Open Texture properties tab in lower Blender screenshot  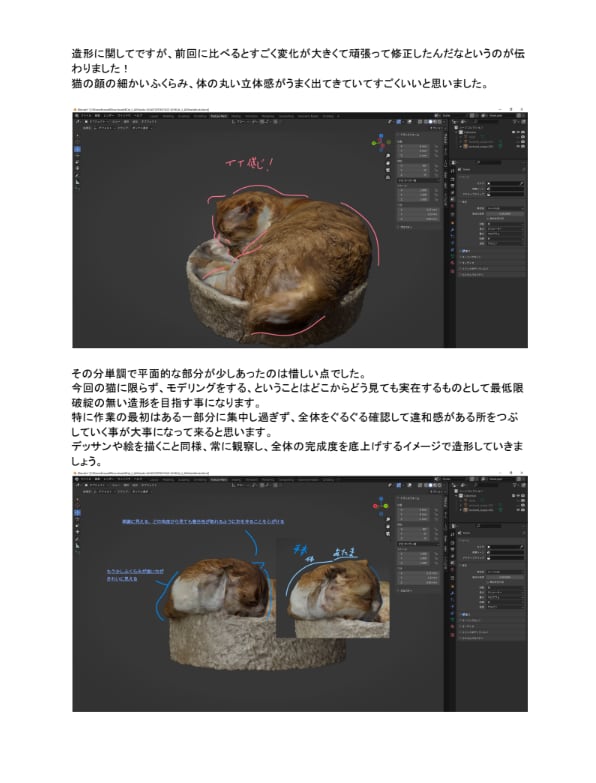(x=452, y=635)
